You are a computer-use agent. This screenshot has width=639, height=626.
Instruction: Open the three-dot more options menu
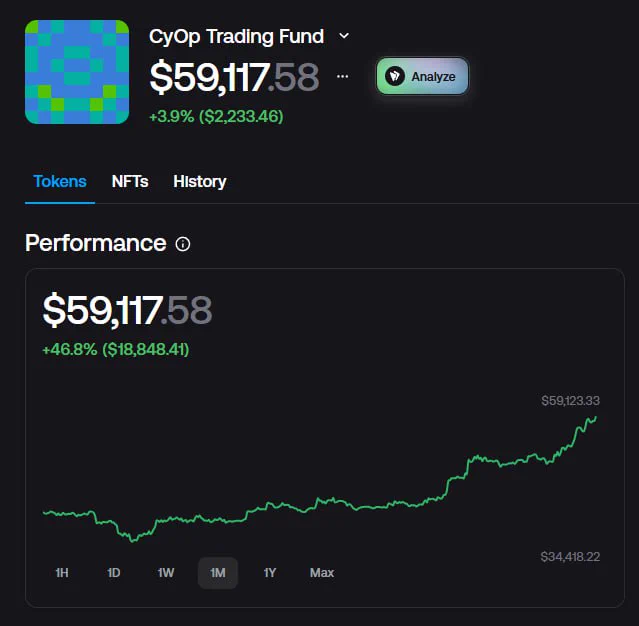click(x=342, y=76)
